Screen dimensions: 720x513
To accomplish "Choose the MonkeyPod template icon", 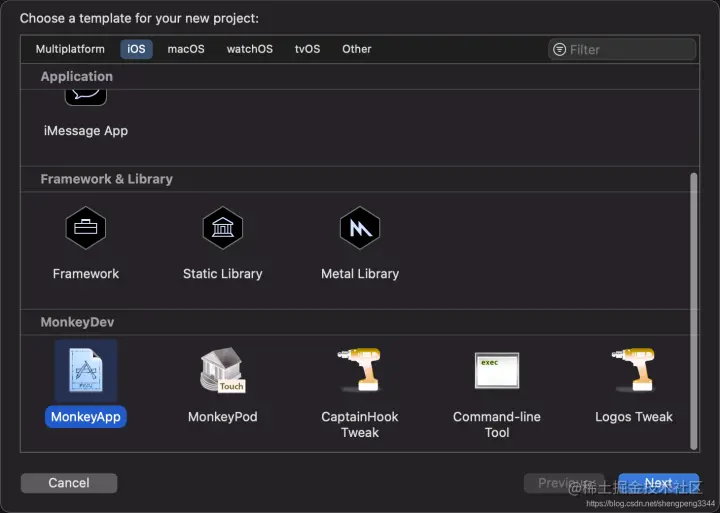I will [223, 370].
